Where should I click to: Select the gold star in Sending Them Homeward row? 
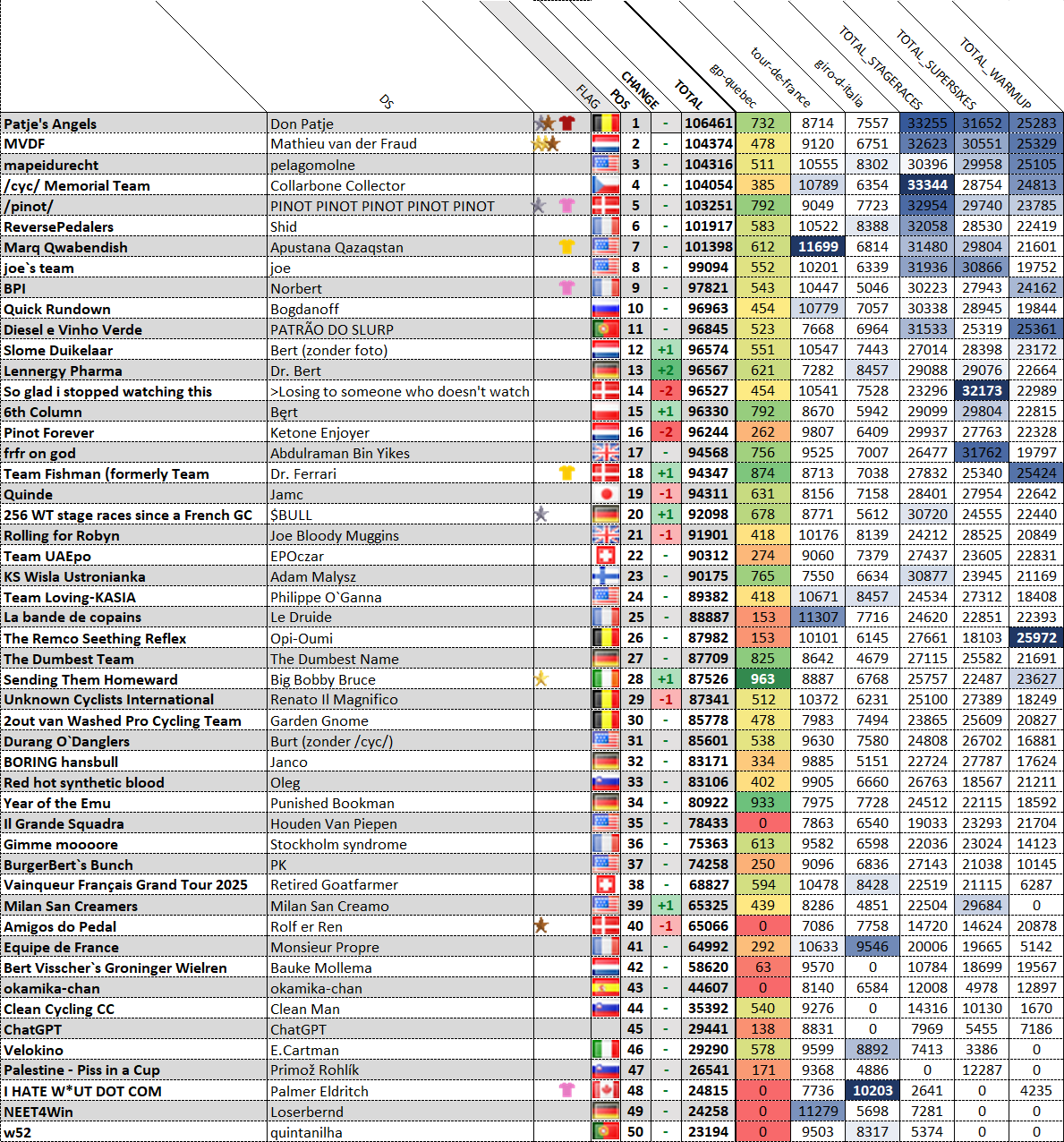click(x=540, y=679)
